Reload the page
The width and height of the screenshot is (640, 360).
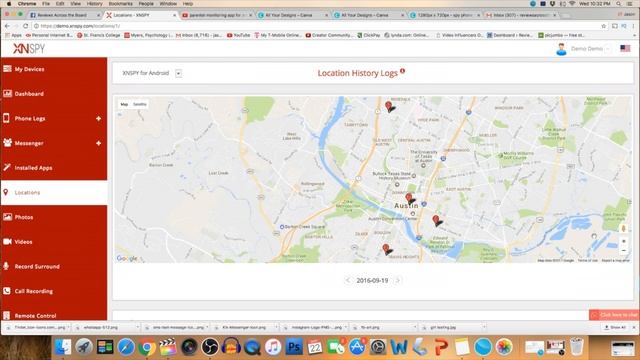pos(25,26)
